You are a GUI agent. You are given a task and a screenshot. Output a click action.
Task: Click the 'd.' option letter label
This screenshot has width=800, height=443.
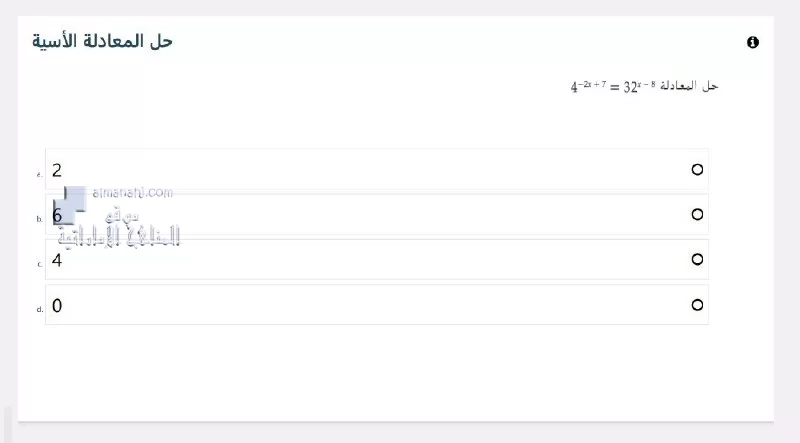coord(39,309)
